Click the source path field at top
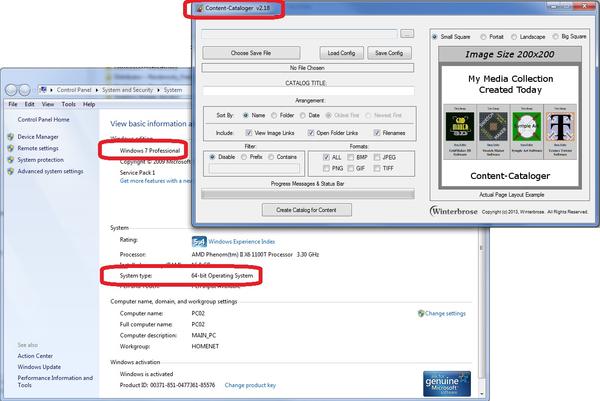This screenshot has height=401, width=600. 300,34
